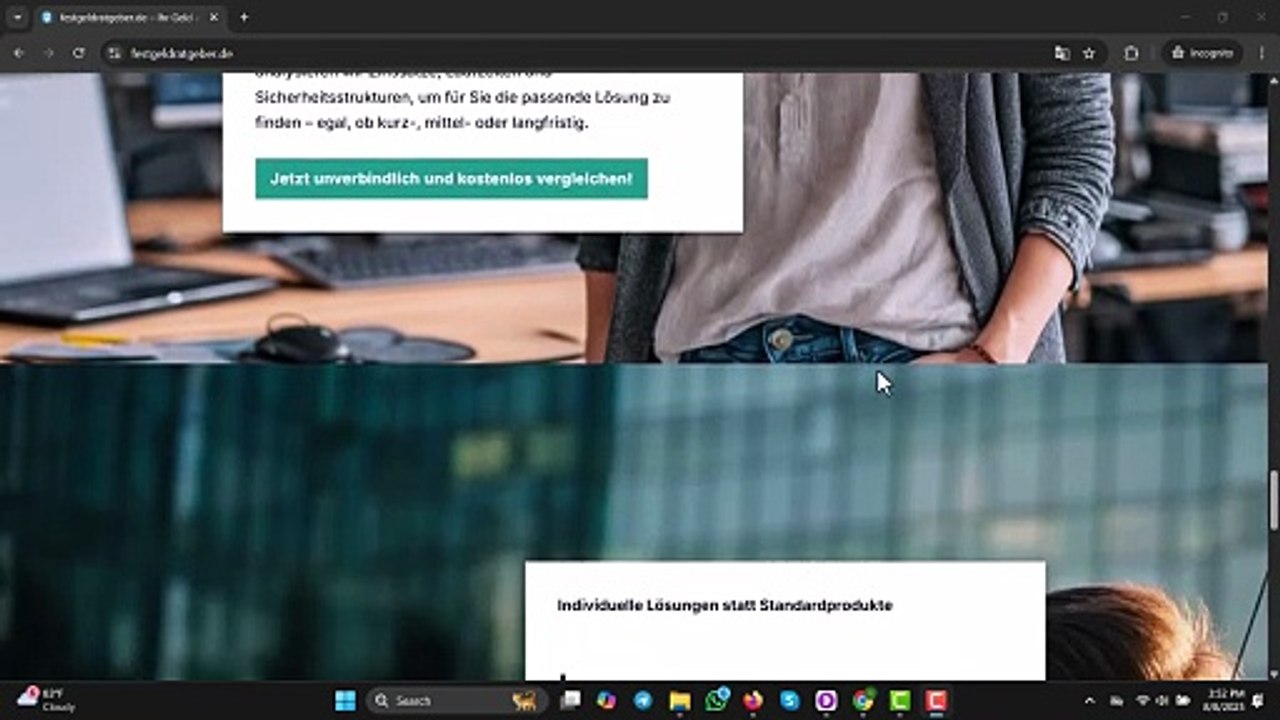Open the Windows Start menu
The width and height of the screenshot is (1280, 720).
coord(345,700)
